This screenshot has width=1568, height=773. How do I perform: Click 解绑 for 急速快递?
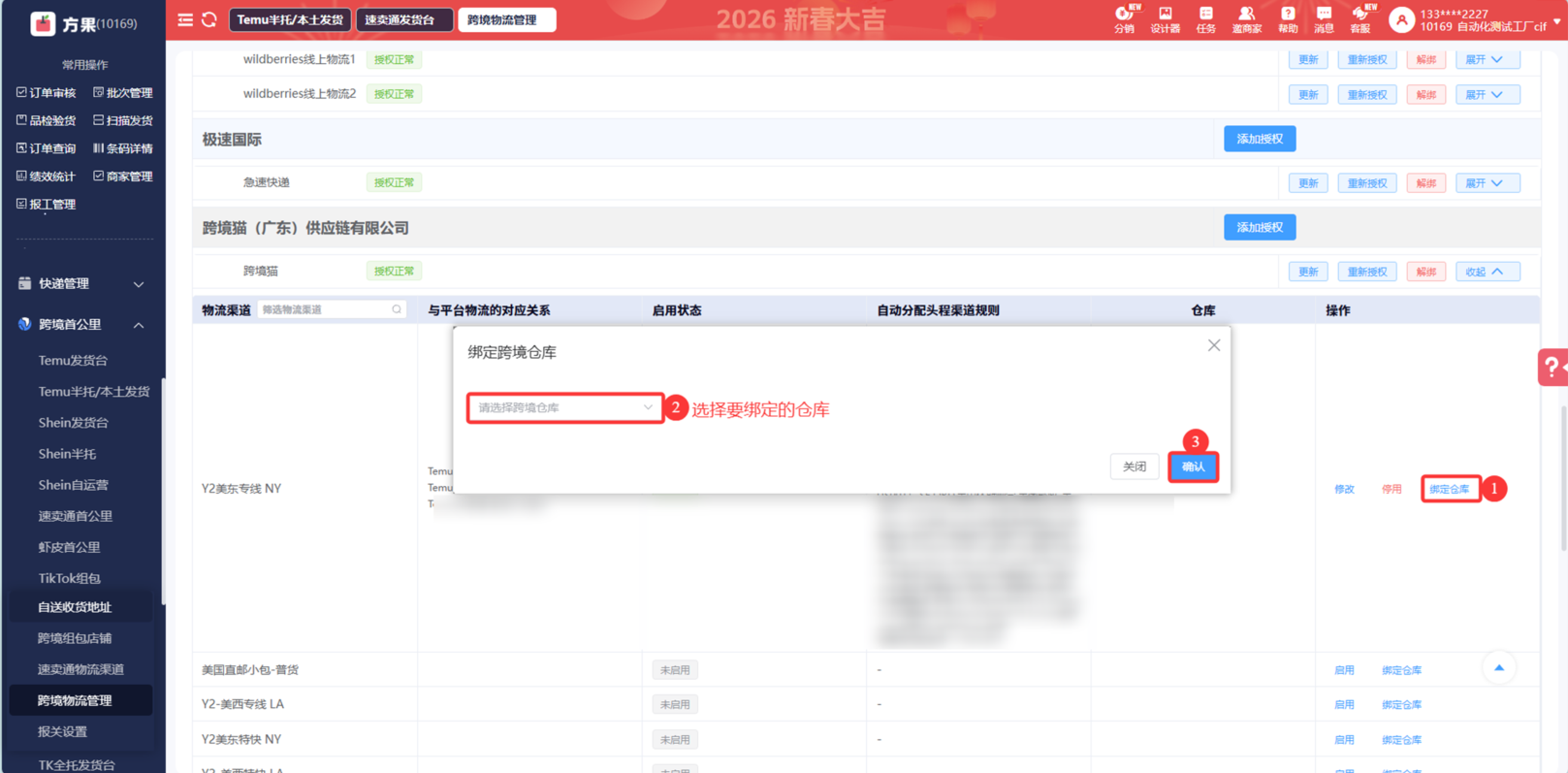coord(1426,182)
